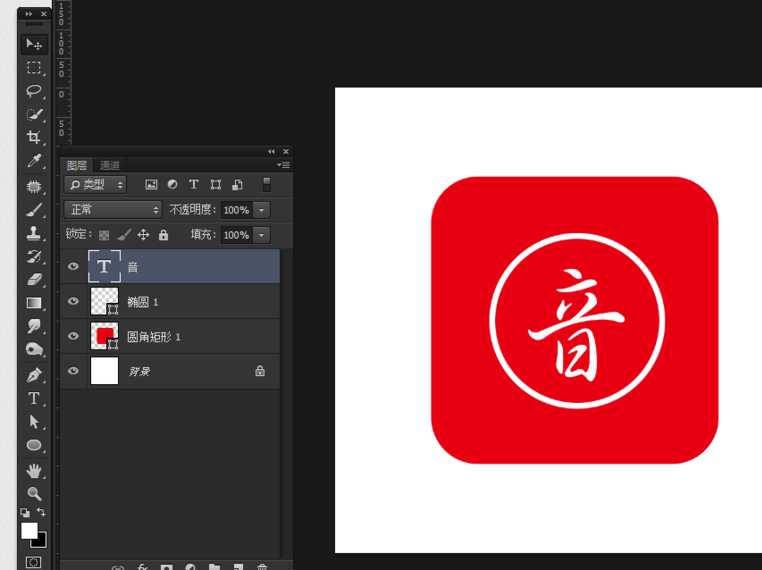The height and width of the screenshot is (570, 762).
Task: Collapse the Layers panel with double arrows
Action: pos(271,152)
